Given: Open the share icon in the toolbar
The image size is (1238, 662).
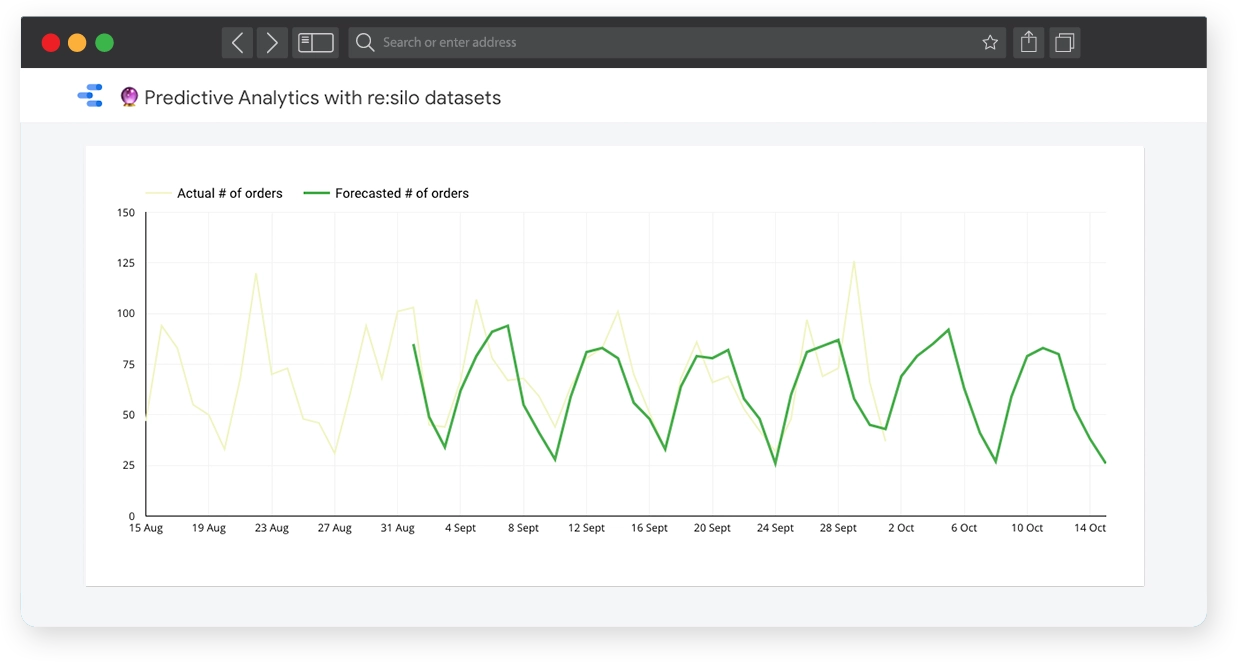Looking at the screenshot, I should tap(1028, 42).
